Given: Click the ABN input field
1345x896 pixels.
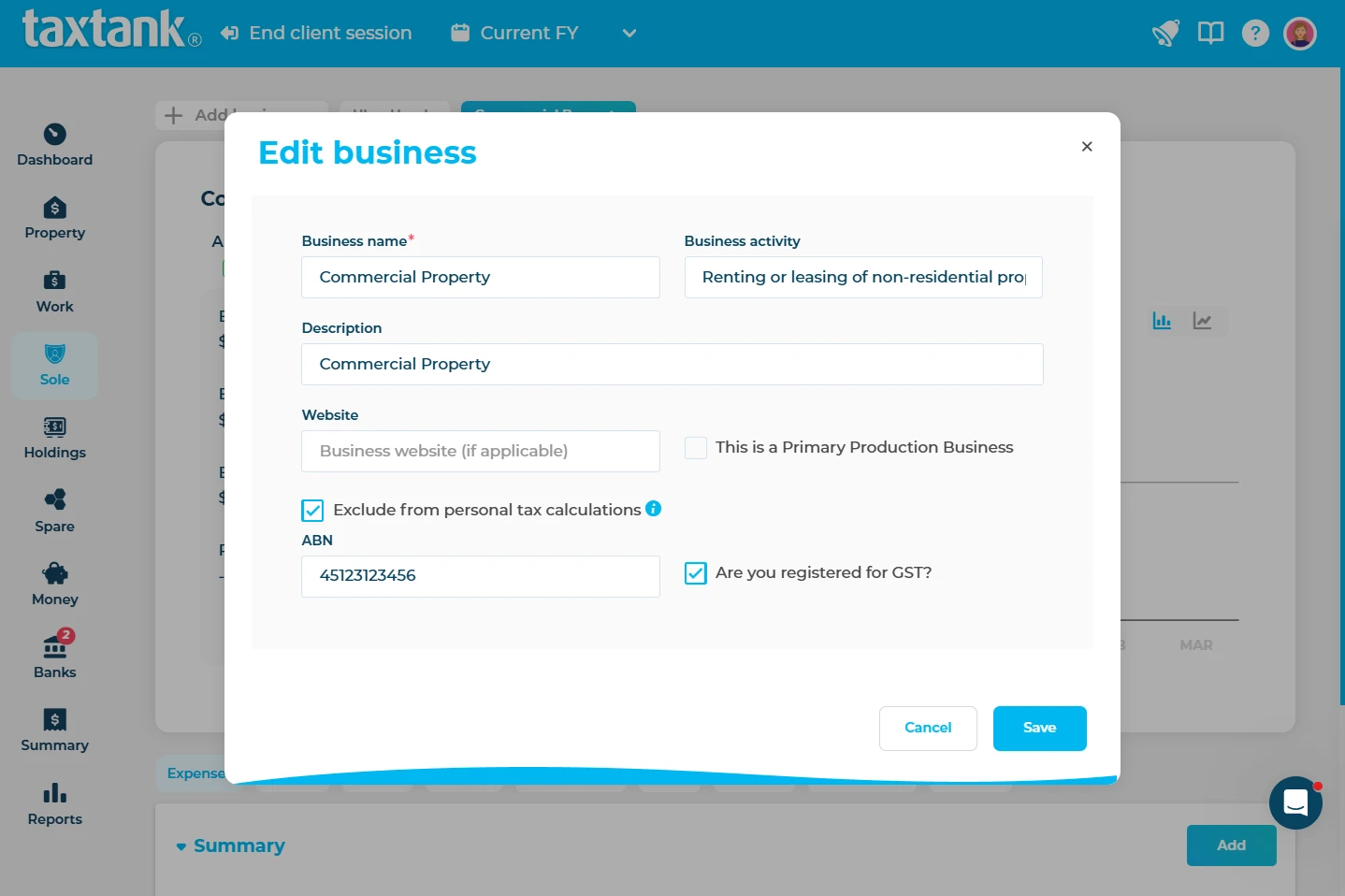Looking at the screenshot, I should 480,576.
